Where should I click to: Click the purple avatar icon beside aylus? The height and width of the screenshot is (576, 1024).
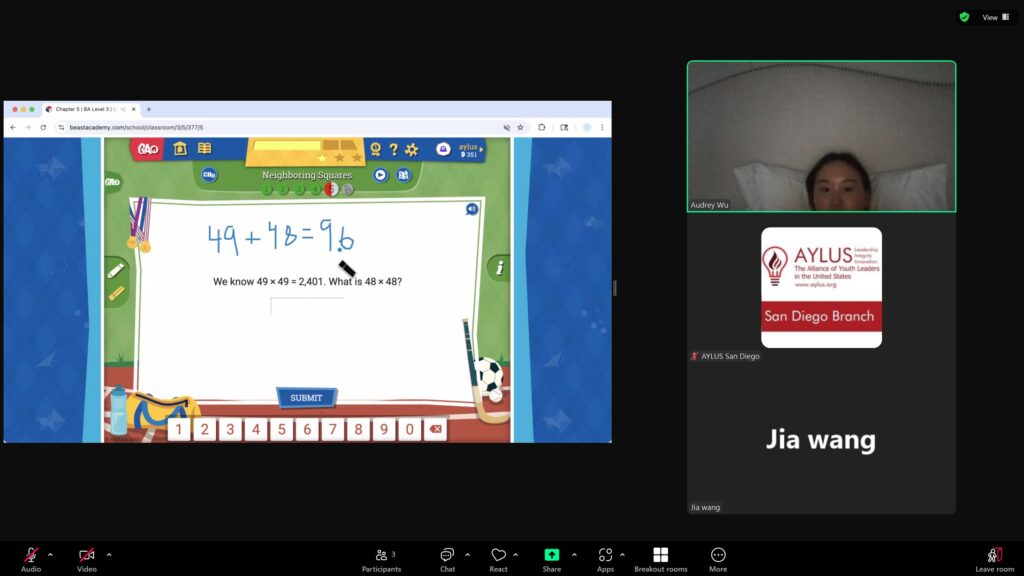[443, 150]
